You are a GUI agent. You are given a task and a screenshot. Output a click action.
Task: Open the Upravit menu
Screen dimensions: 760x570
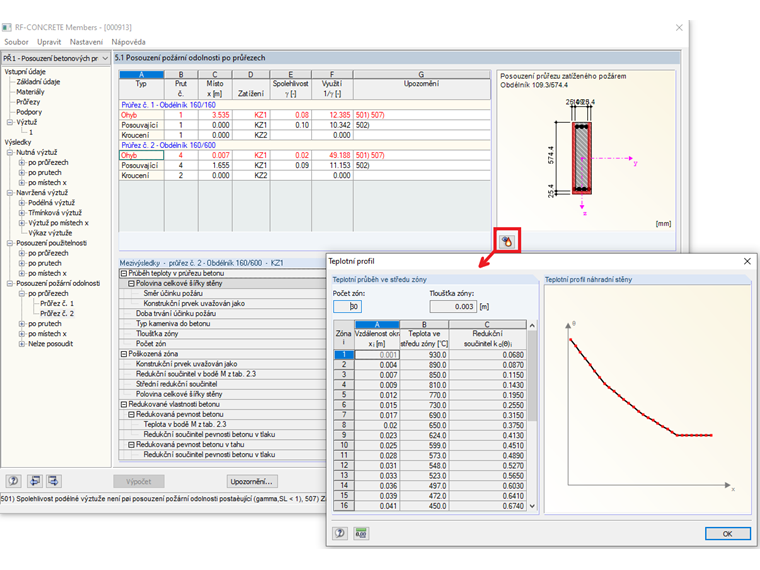tap(49, 42)
